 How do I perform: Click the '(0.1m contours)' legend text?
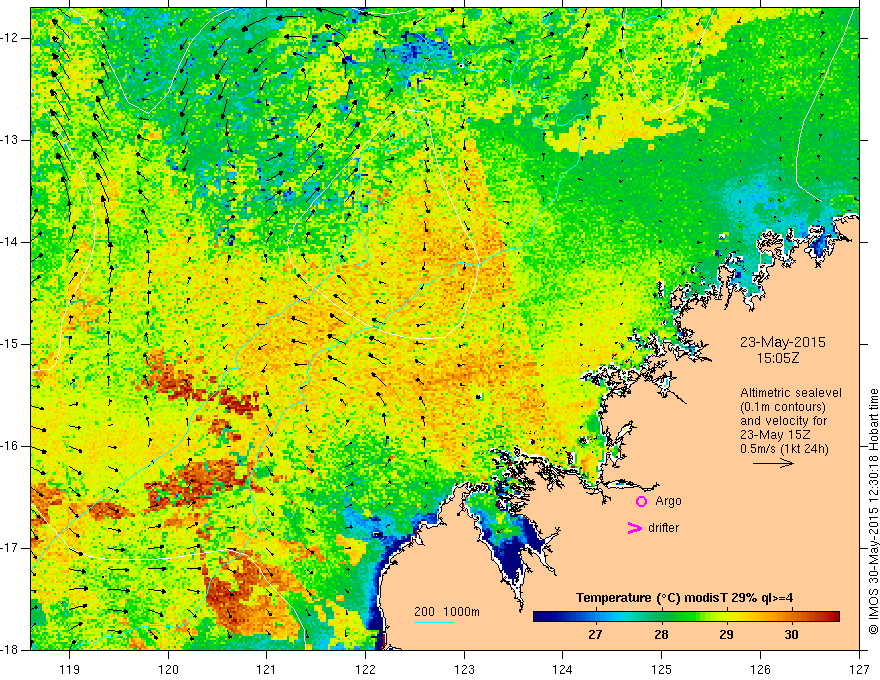[x=783, y=407]
